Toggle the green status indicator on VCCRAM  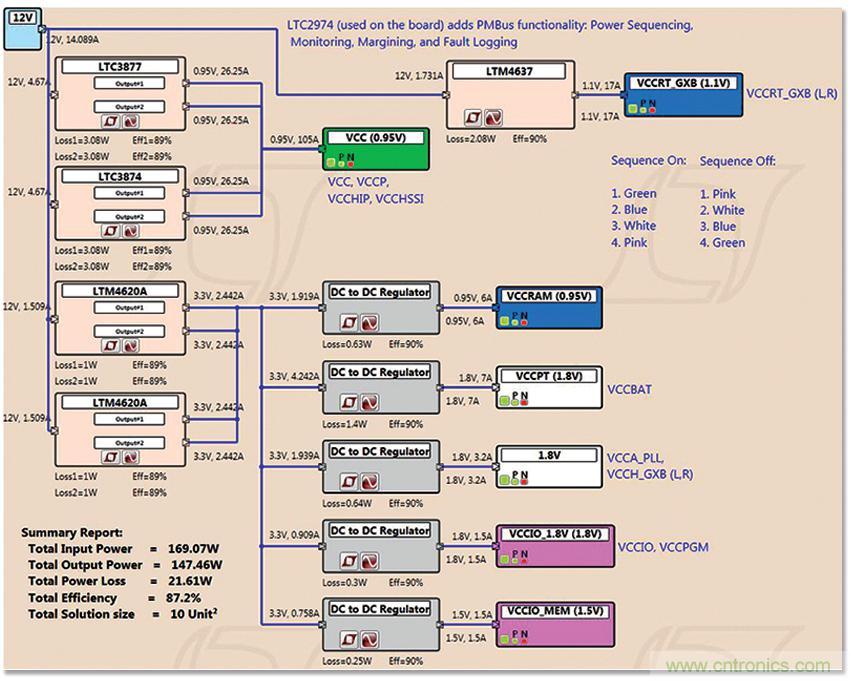tap(505, 320)
